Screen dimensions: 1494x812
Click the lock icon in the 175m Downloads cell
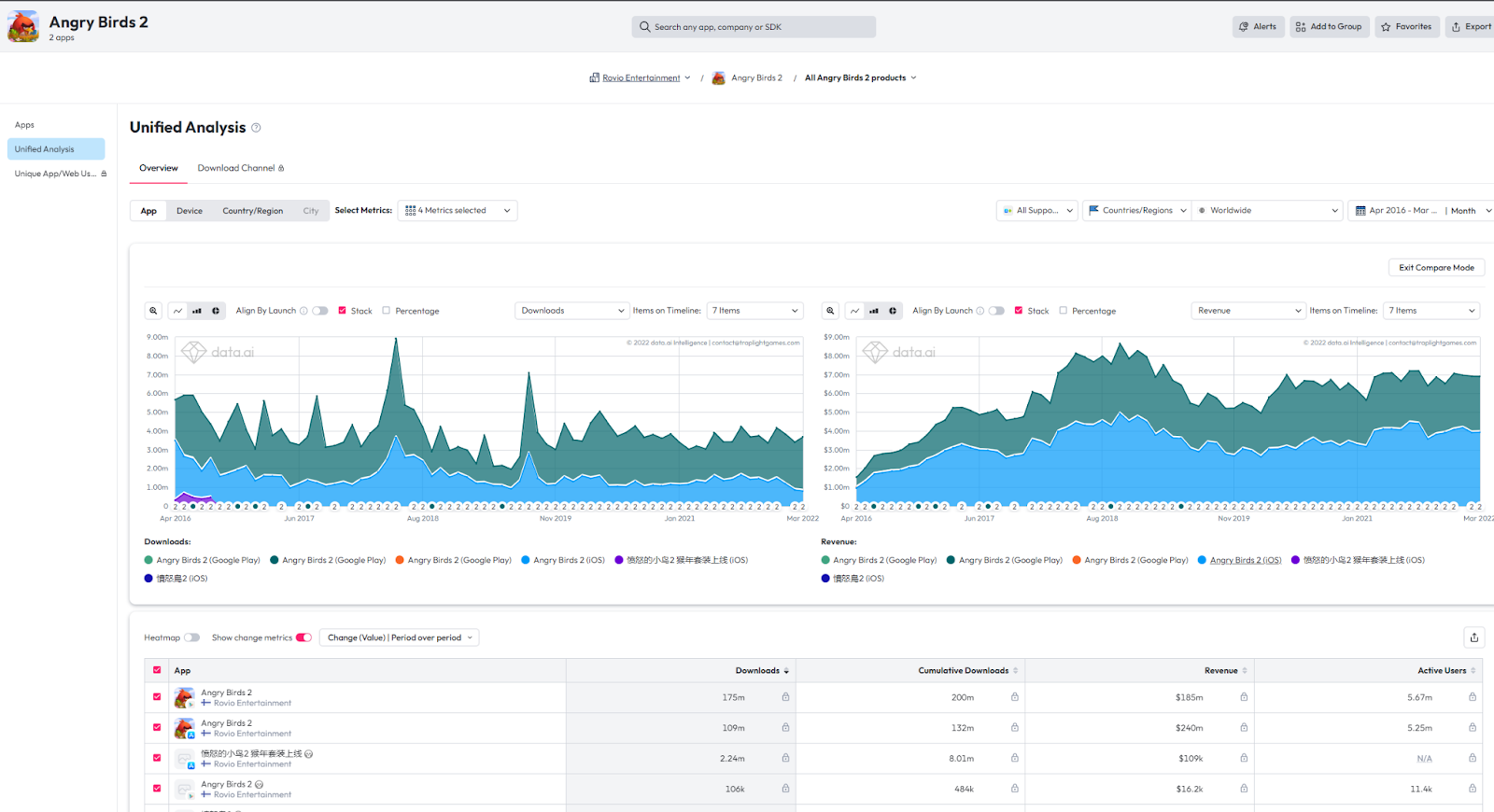point(785,697)
